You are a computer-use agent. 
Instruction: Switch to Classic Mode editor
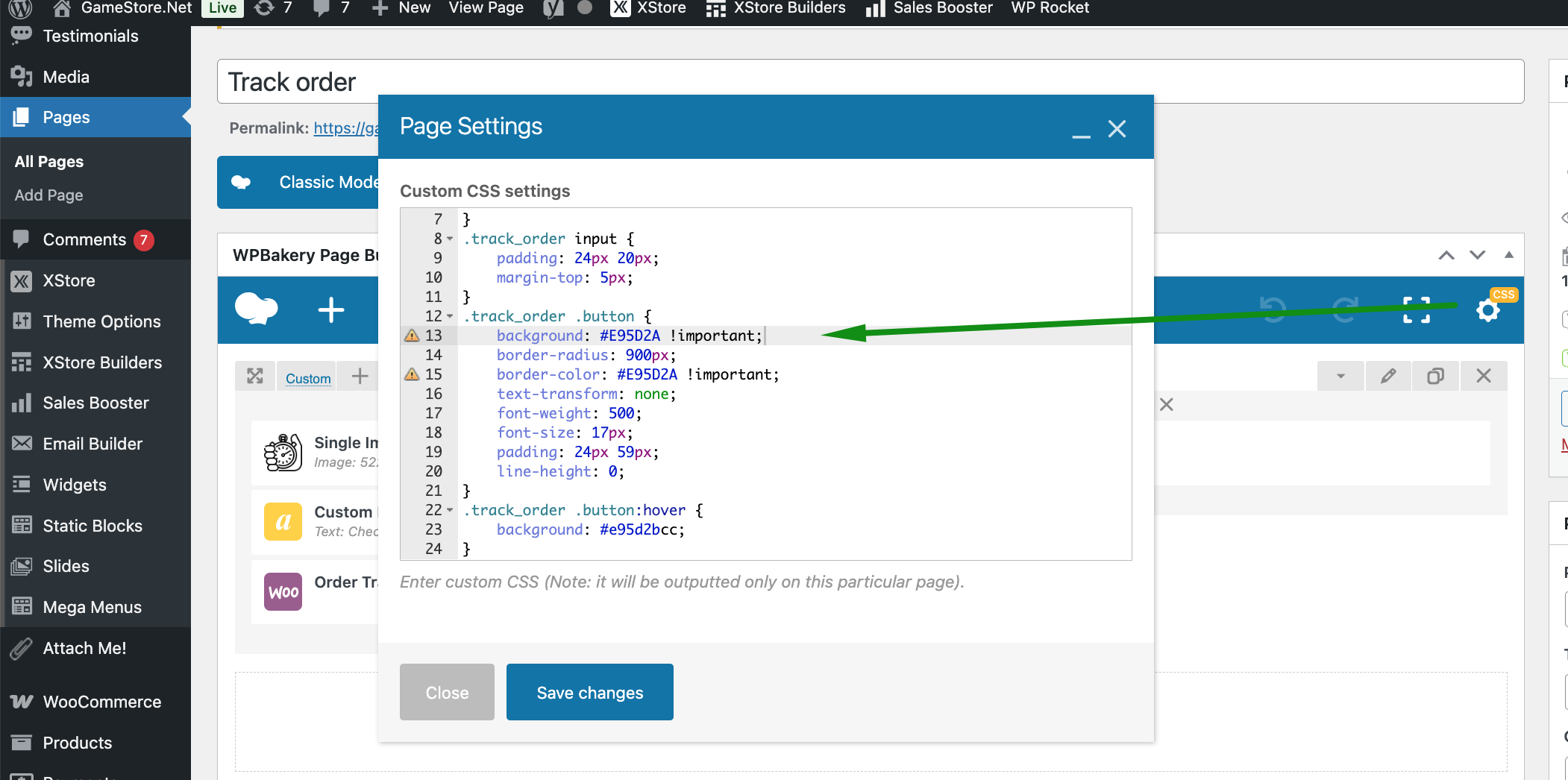pos(298,182)
